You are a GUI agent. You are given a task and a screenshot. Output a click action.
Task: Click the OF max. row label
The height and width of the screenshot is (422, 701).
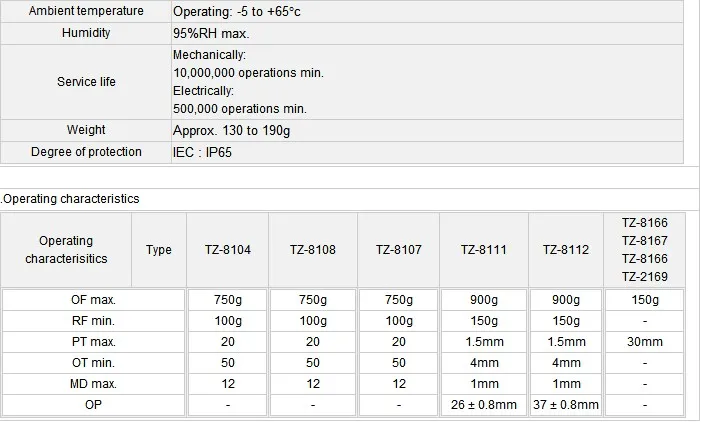point(93,300)
